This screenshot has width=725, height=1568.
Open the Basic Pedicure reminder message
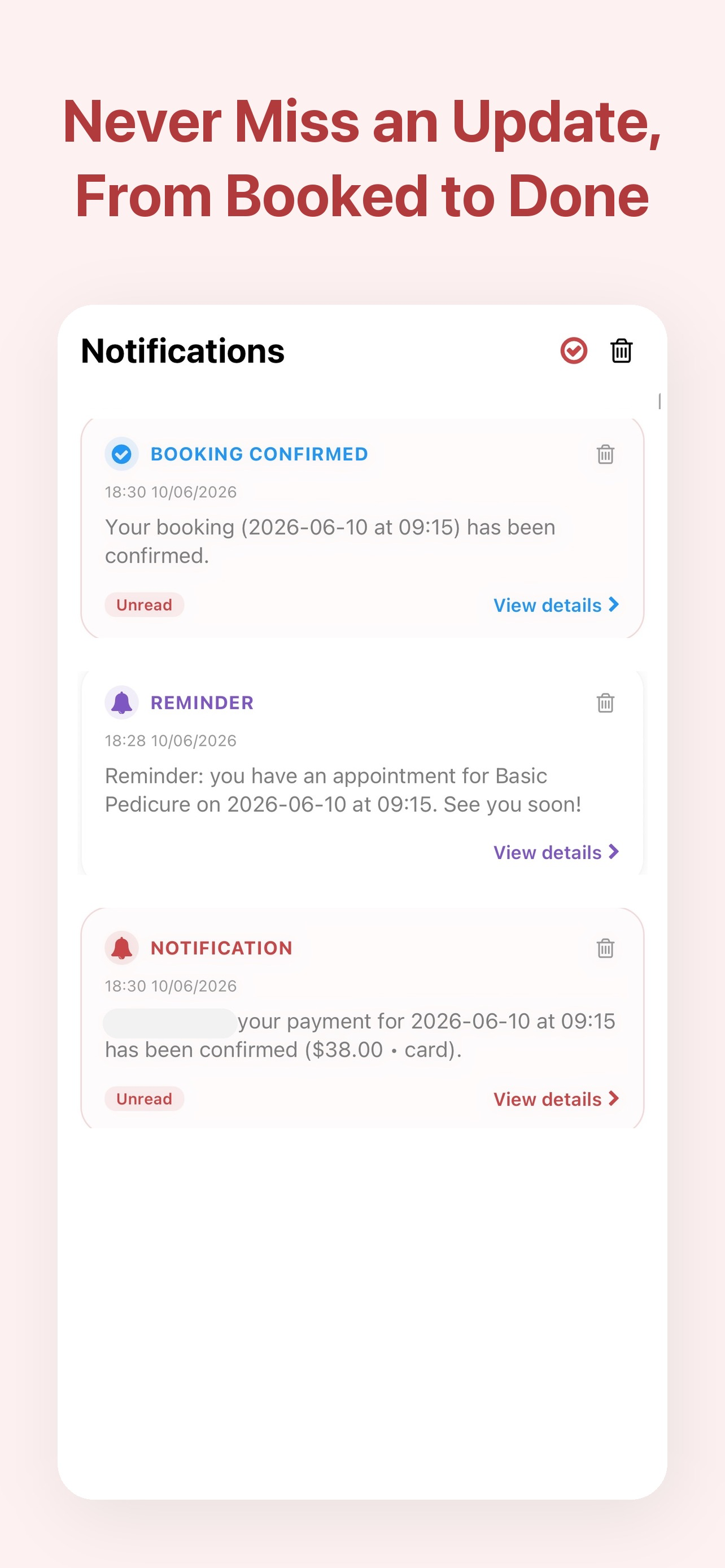click(x=343, y=790)
